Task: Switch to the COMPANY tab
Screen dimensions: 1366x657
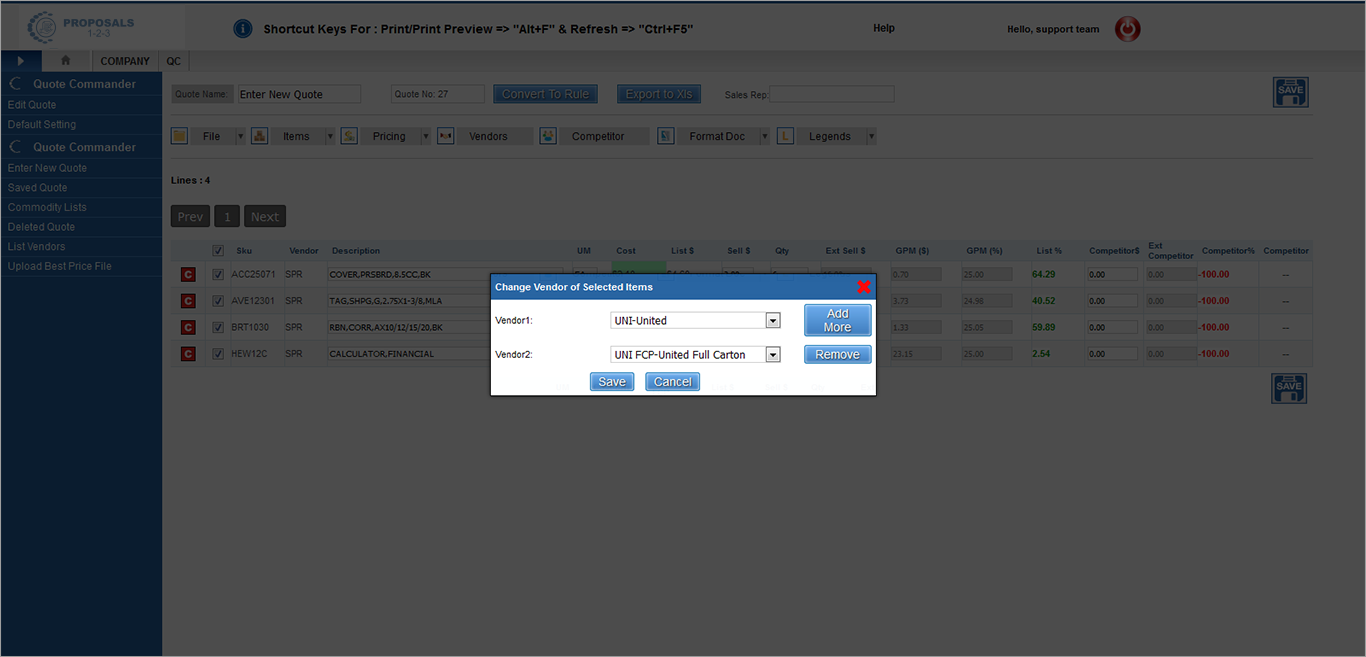Action: pyautogui.click(x=125, y=61)
